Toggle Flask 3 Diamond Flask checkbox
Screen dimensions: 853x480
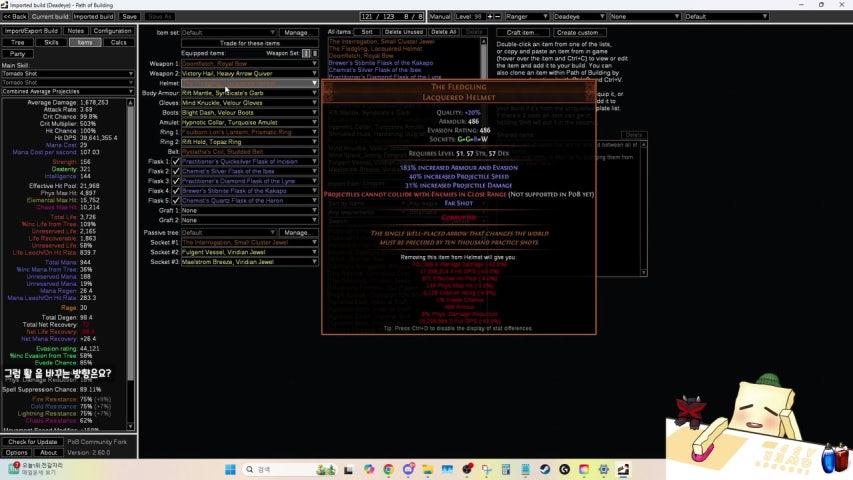(176, 181)
